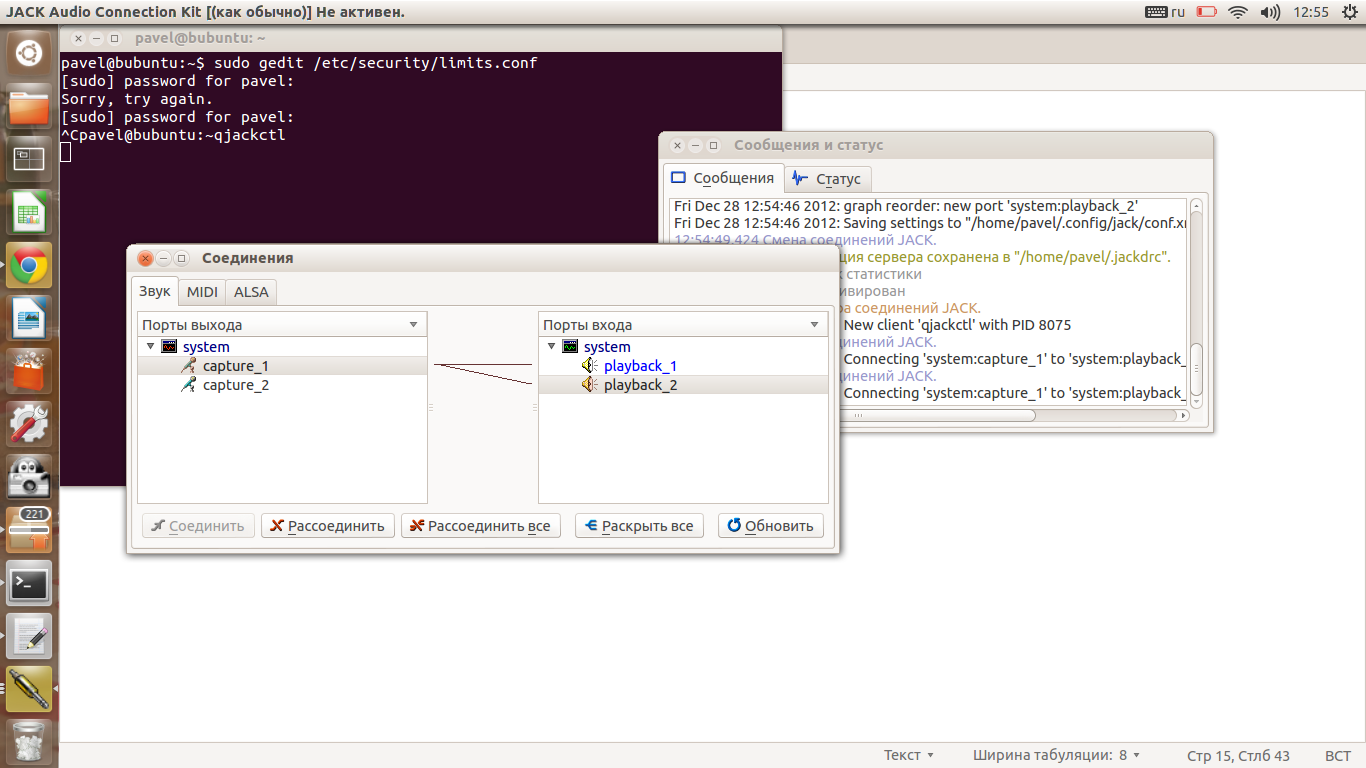Viewport: 1366px width, 768px height.
Task: Open Google Chrome from the launcher
Action: point(29,266)
